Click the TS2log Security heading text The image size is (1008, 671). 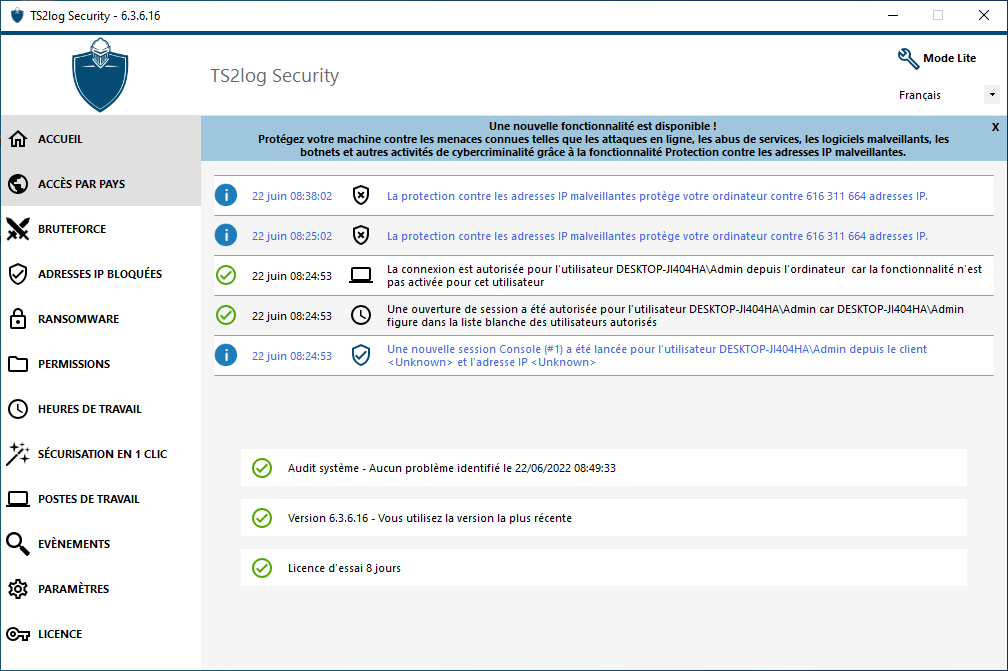(x=274, y=76)
